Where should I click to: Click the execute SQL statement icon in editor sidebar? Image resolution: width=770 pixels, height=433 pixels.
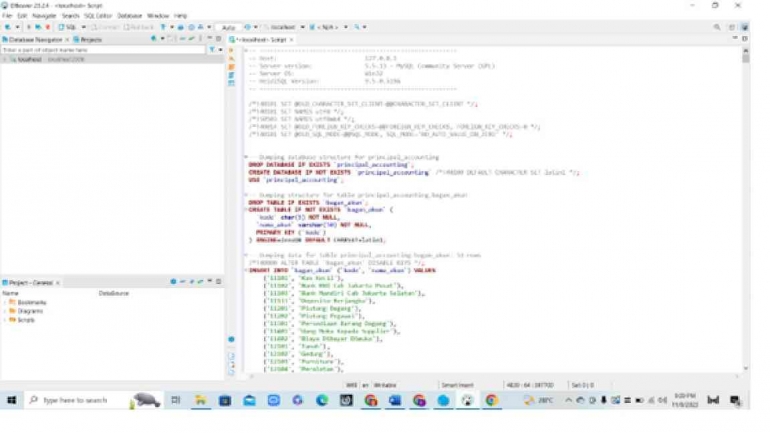[x=231, y=51]
